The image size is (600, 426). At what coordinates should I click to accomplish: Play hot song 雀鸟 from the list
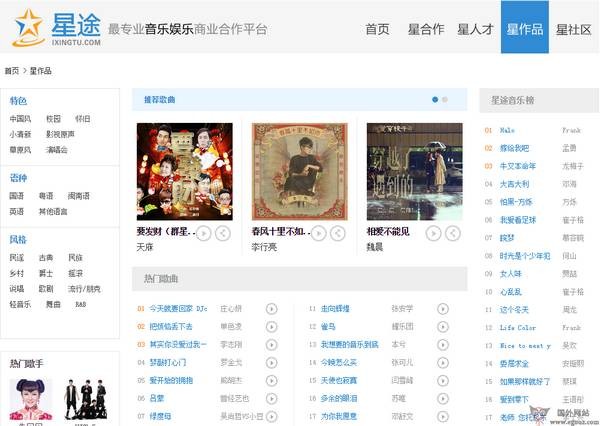point(444,326)
